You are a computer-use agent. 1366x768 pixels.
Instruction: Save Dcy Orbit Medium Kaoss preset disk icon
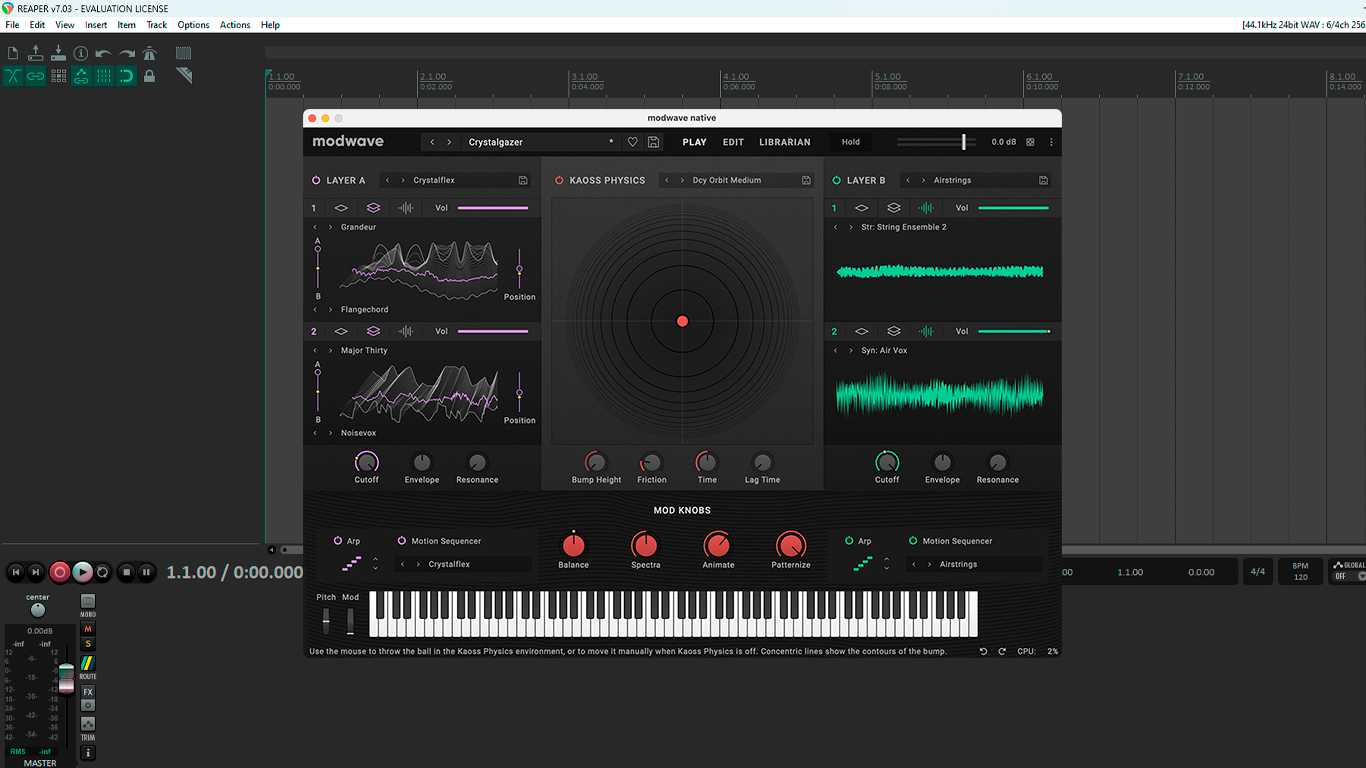(806, 180)
